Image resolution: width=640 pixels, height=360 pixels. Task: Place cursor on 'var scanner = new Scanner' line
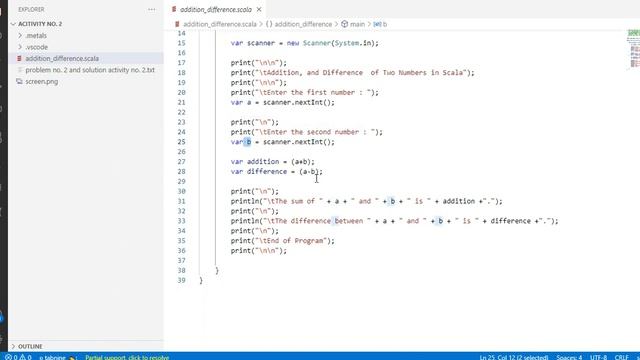tap(304, 43)
